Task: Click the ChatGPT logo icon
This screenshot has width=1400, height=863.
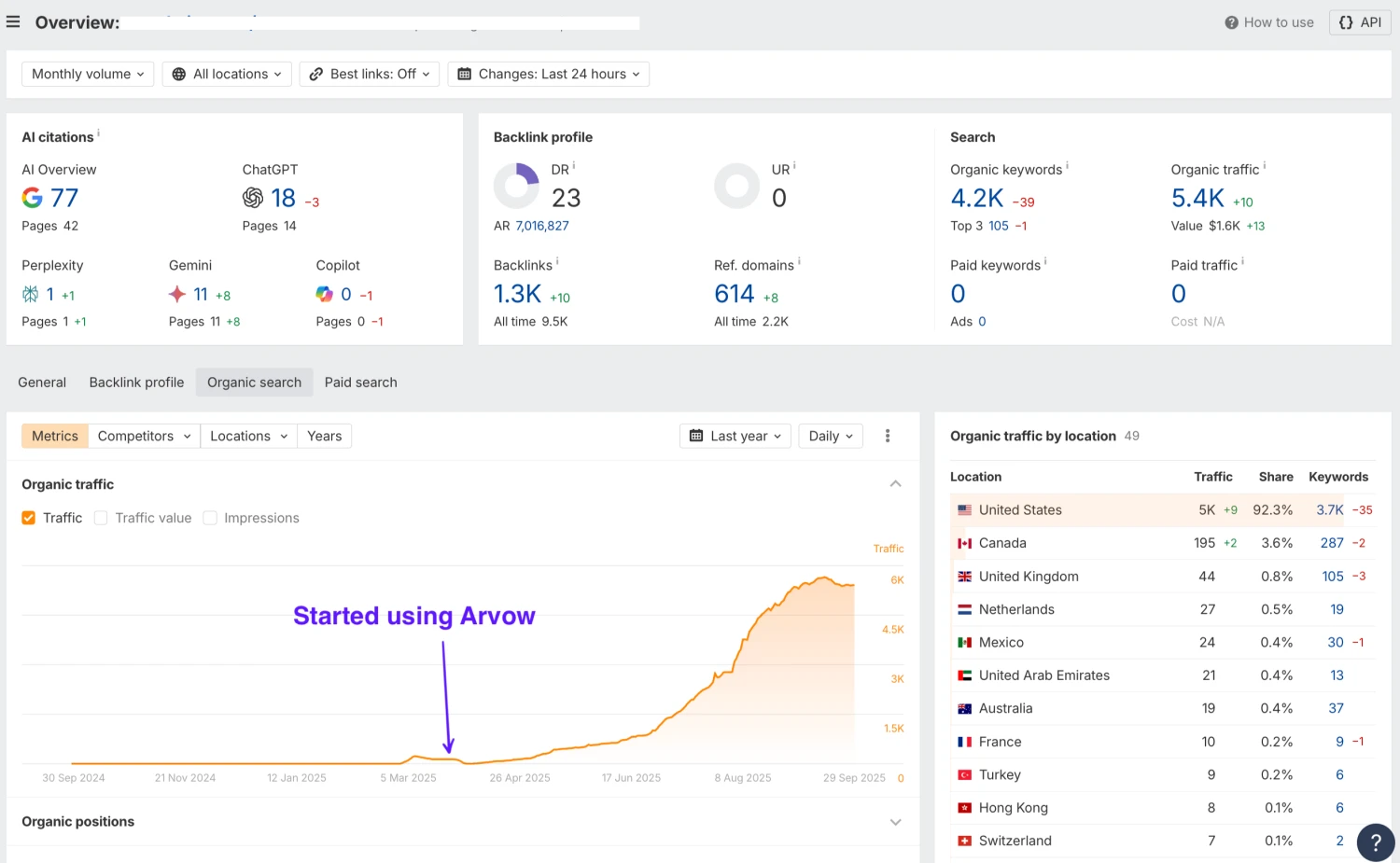Action: coord(253,198)
